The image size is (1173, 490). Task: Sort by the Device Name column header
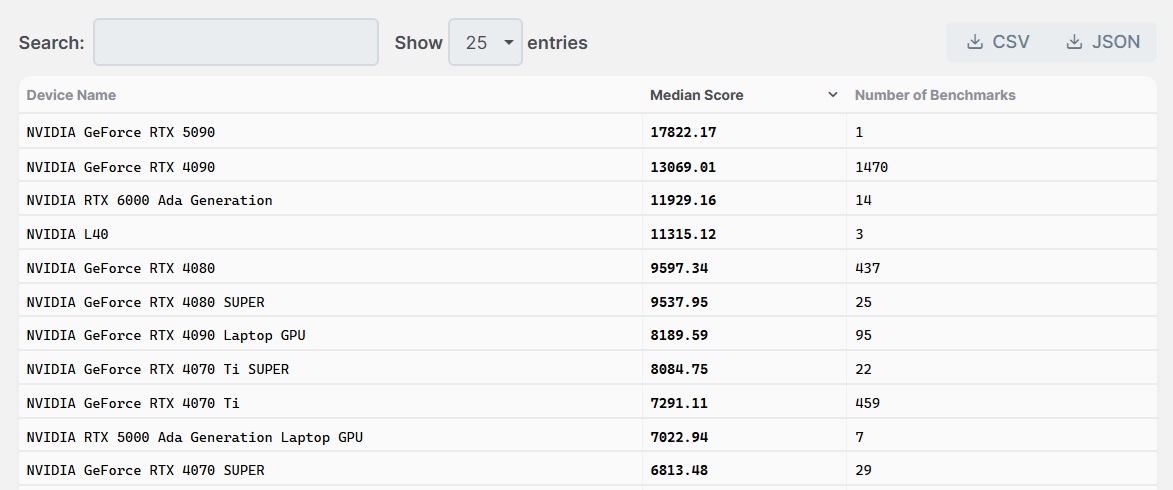pyautogui.click(x=71, y=95)
